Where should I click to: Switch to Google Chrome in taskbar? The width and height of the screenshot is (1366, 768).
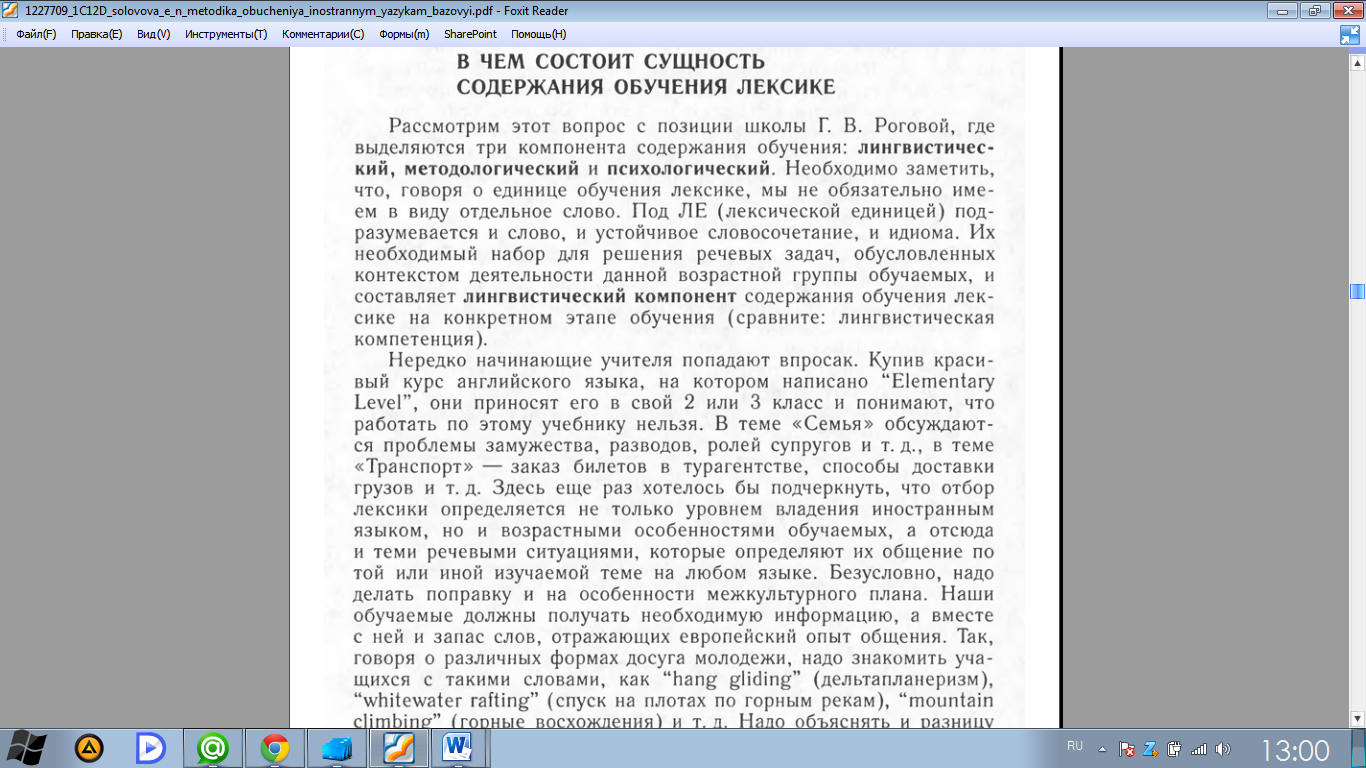274,748
